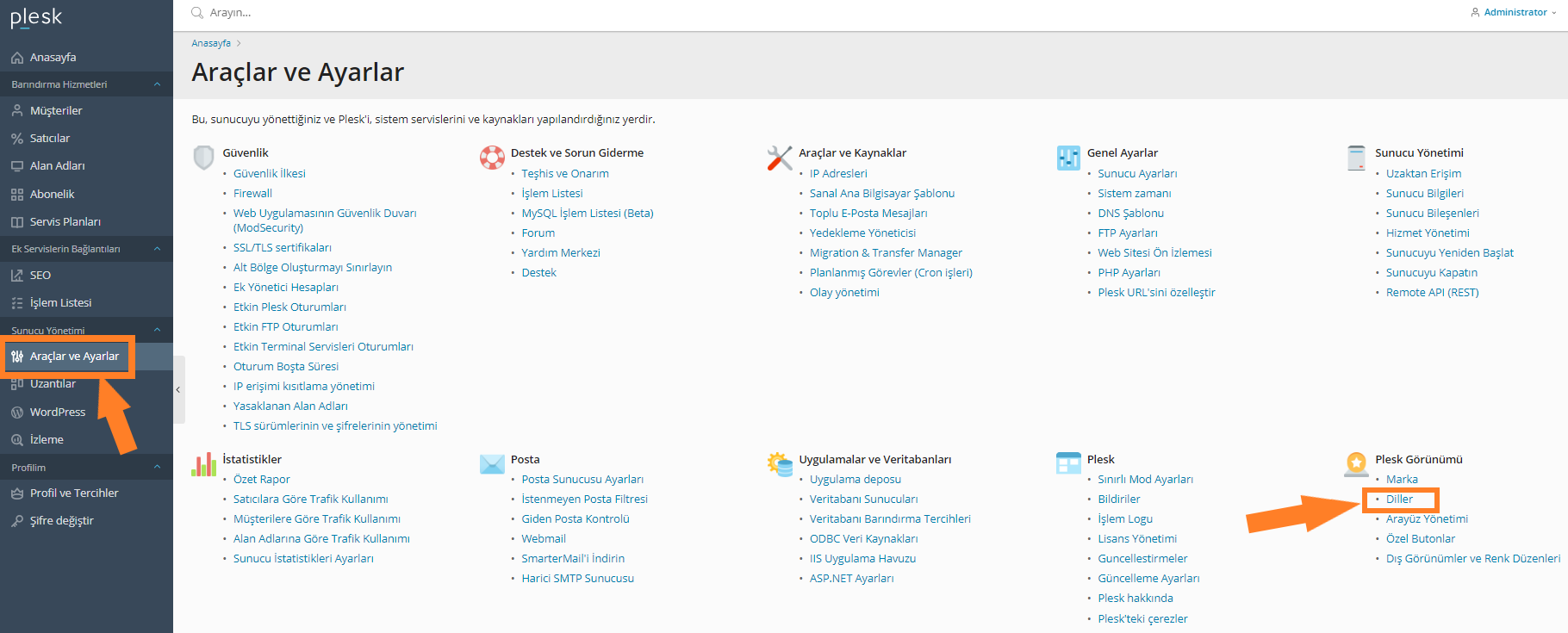The height and width of the screenshot is (633, 1568).
Task: Open the Administrator account dropdown
Action: point(1514,12)
